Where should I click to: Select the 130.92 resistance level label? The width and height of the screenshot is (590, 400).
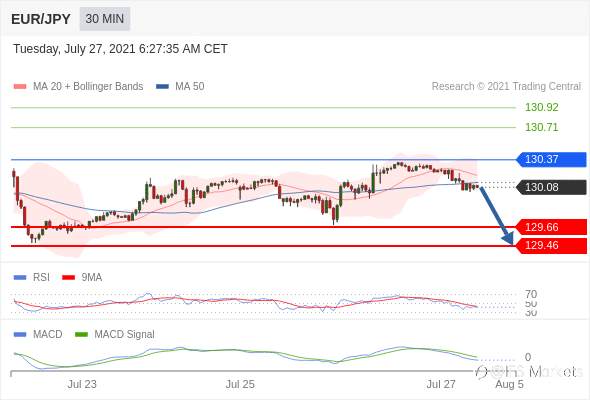pyautogui.click(x=541, y=108)
